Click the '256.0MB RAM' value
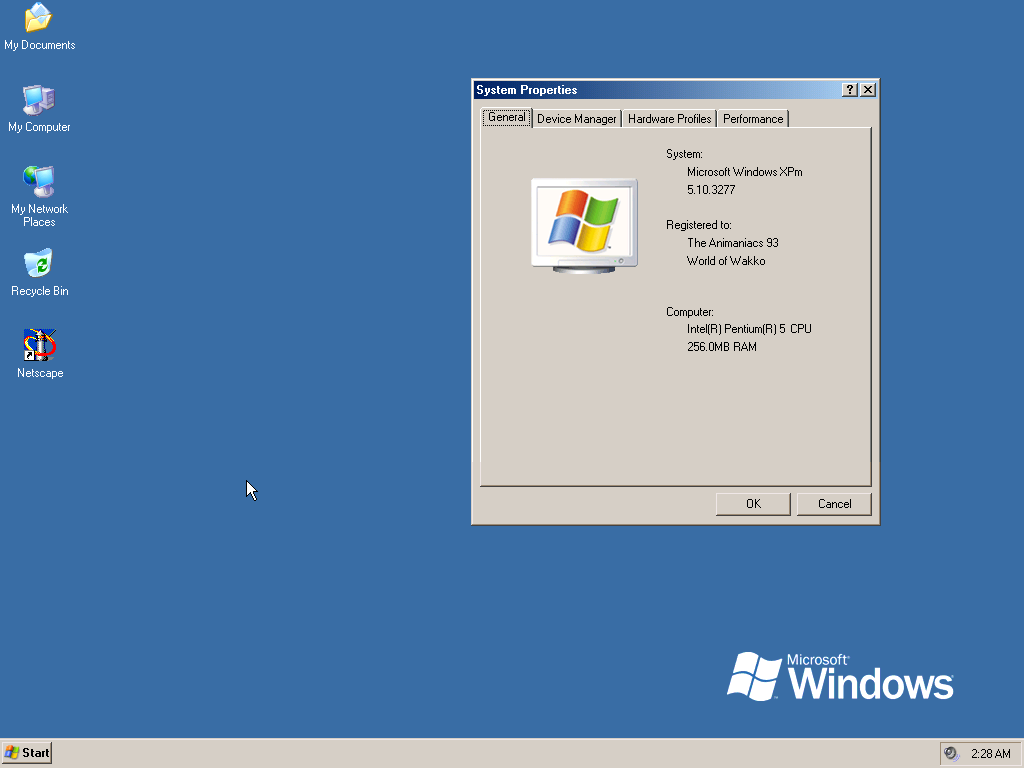Image resolution: width=1024 pixels, height=768 pixels. click(722, 347)
